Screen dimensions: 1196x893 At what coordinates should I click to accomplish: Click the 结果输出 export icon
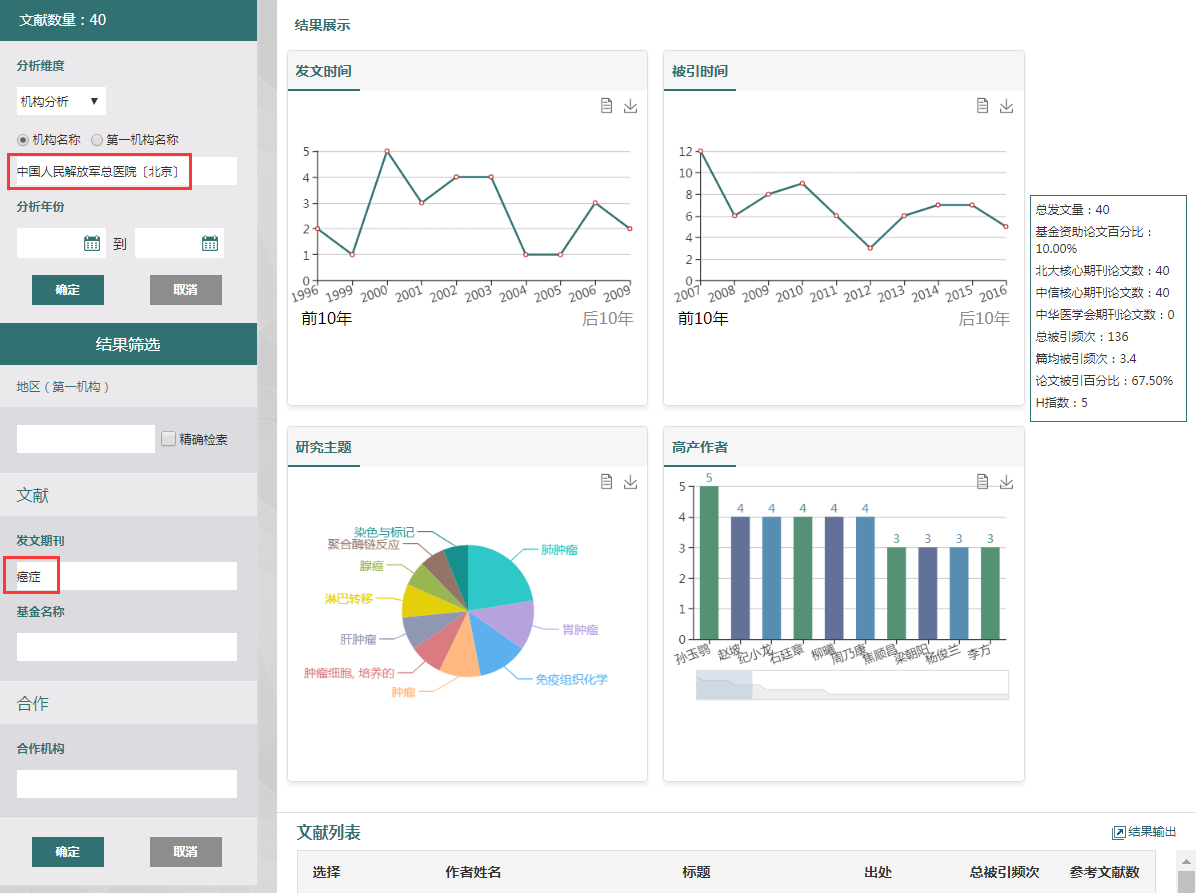1119,832
